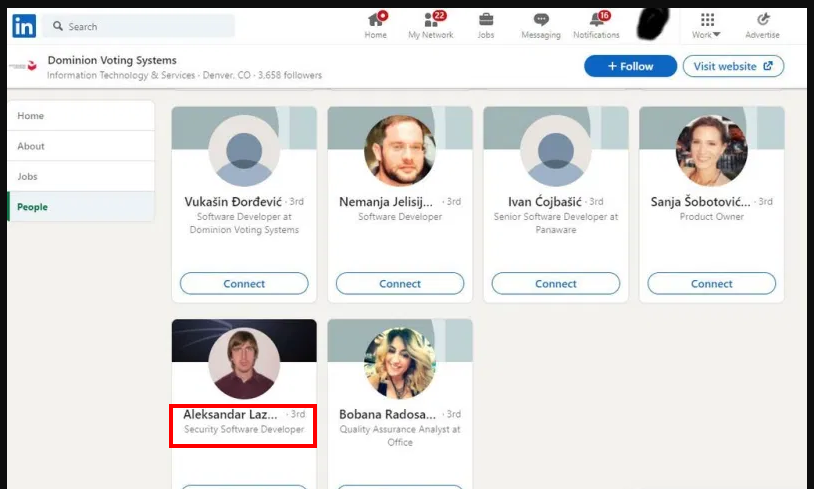
Task: Click Nemanja Jelisij... profile photo
Action: point(400,151)
